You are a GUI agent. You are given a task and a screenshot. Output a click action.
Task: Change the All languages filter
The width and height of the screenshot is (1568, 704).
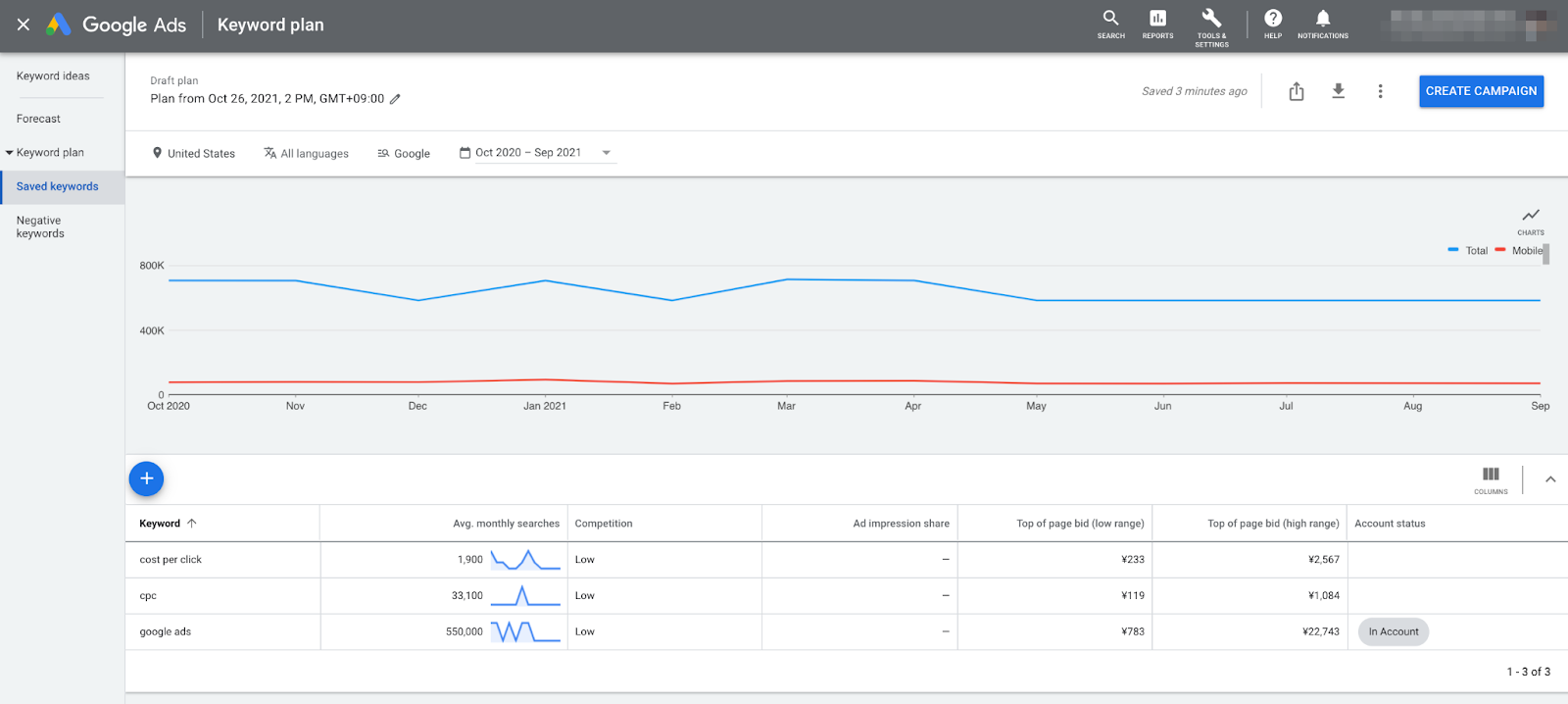click(x=306, y=154)
